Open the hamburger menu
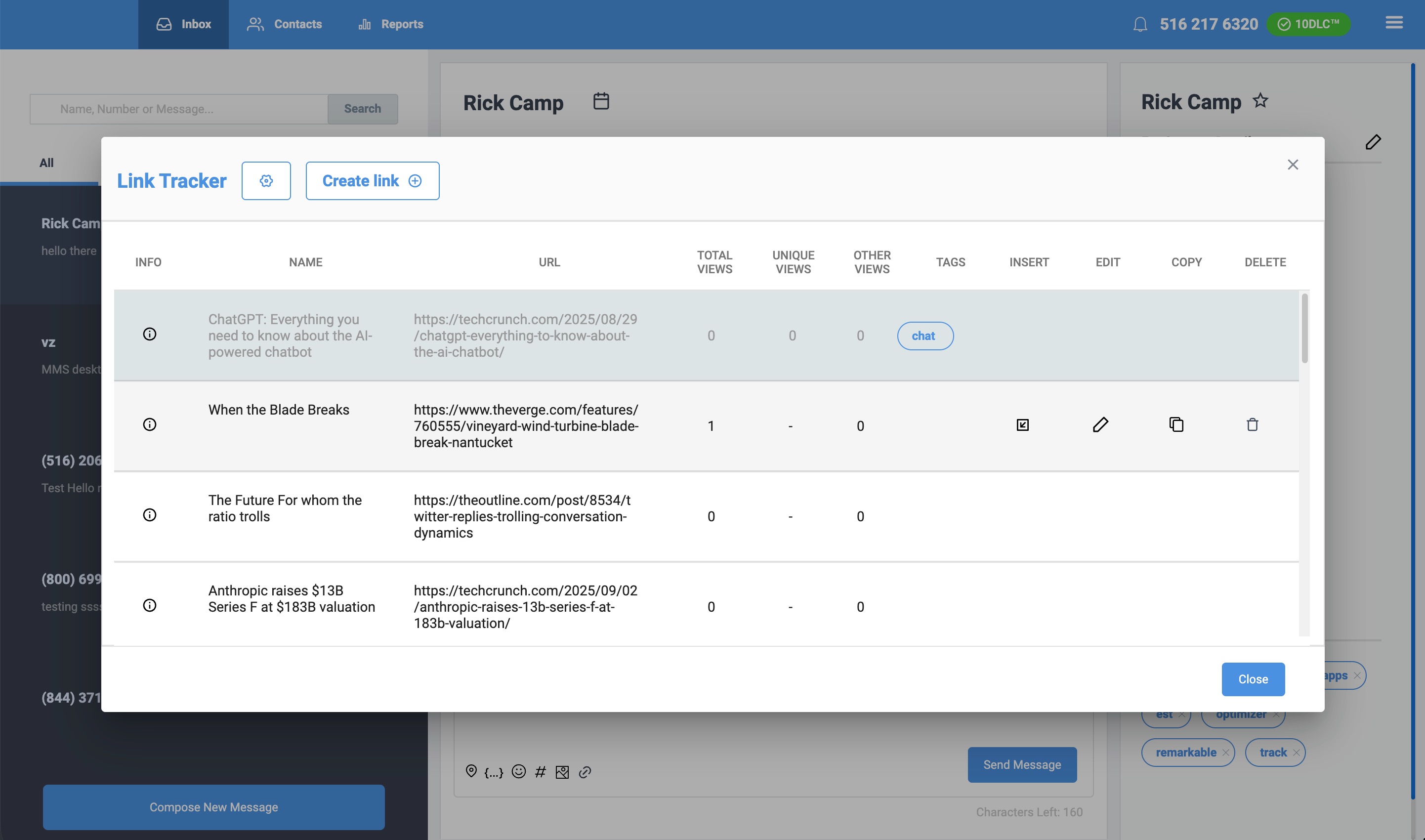This screenshot has width=1425, height=840. point(1394,23)
